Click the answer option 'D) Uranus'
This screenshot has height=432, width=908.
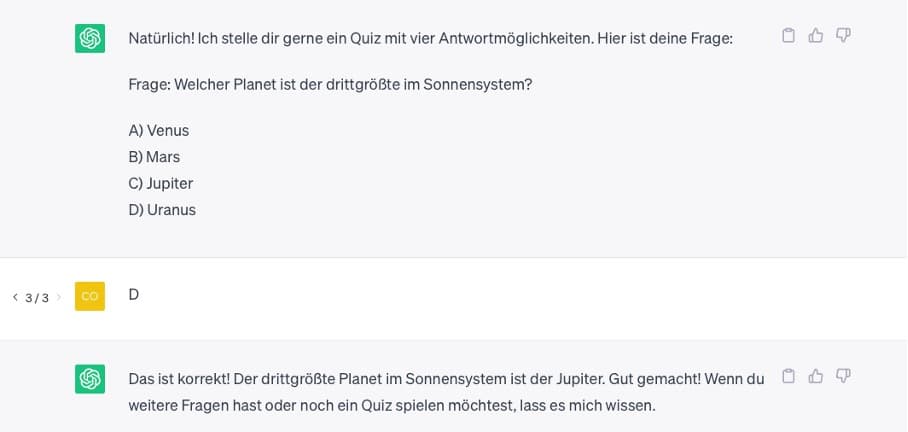click(162, 210)
